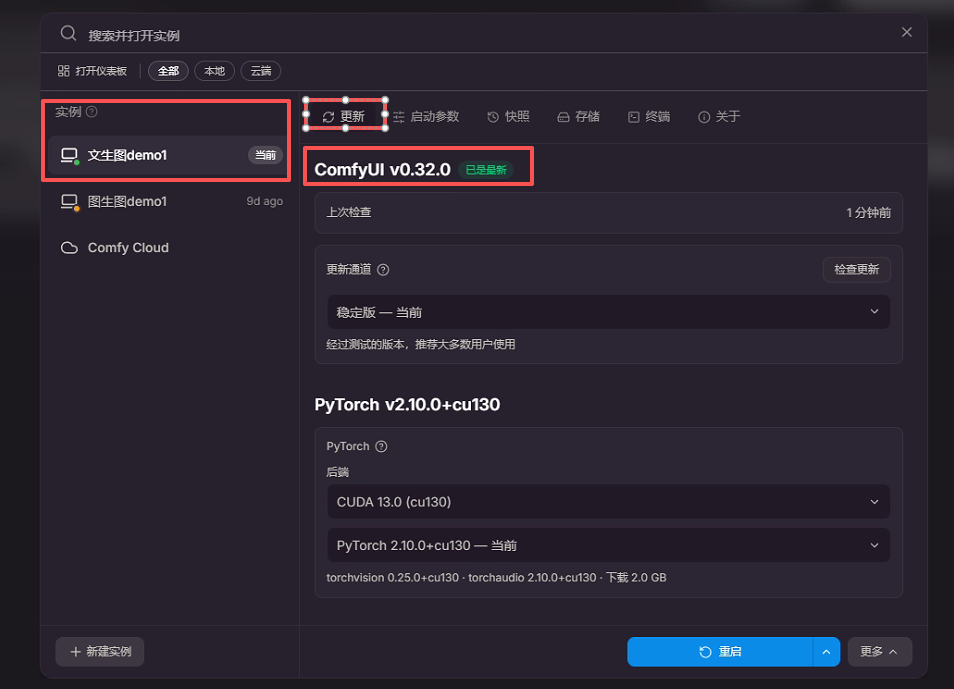The height and width of the screenshot is (689, 954).
Task: Switch to the 启动参数 tab
Action: [426, 116]
